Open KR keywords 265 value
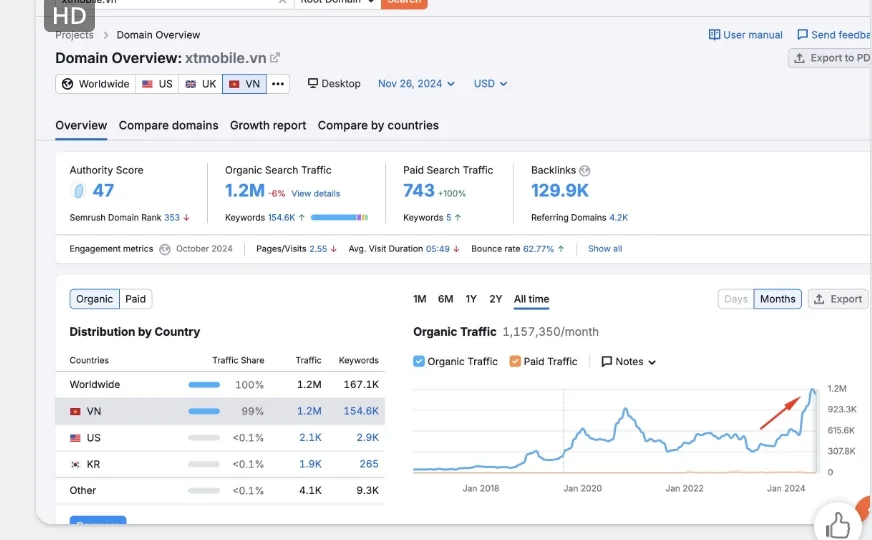The image size is (872, 540). (369, 464)
